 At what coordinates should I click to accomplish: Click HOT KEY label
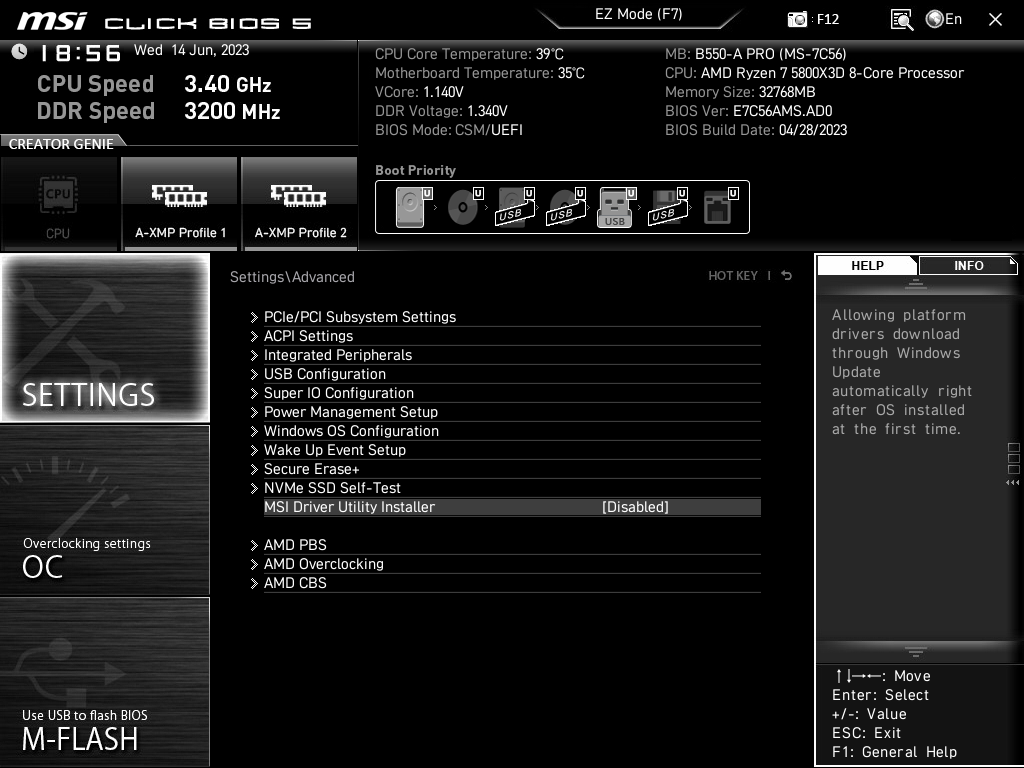[x=733, y=276]
